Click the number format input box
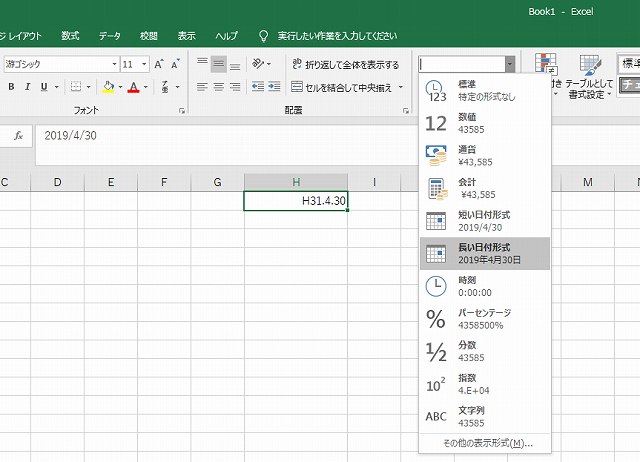Image resolution: width=640 pixels, height=462 pixels. (x=462, y=64)
